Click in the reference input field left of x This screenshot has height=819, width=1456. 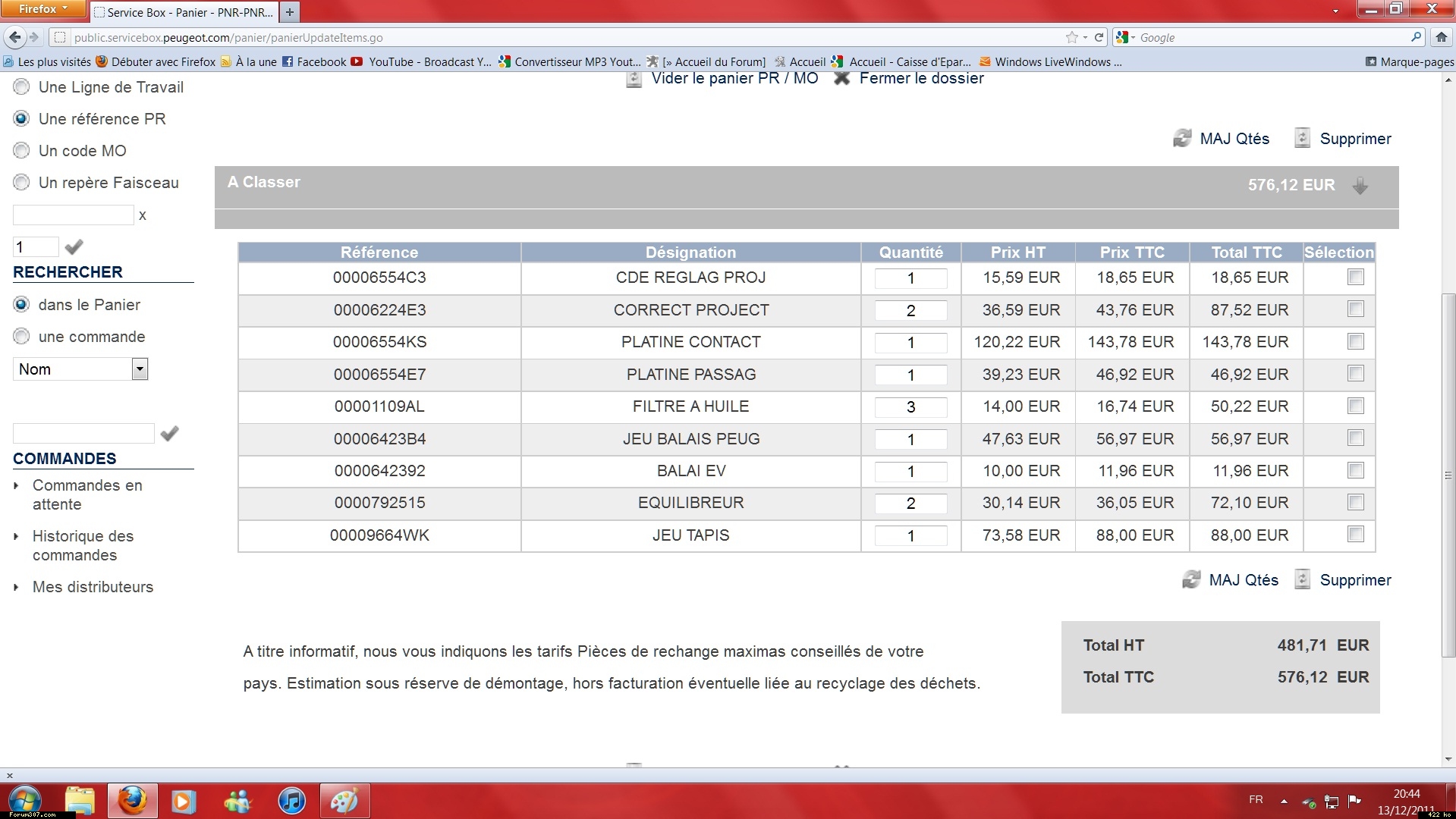pyautogui.click(x=74, y=215)
